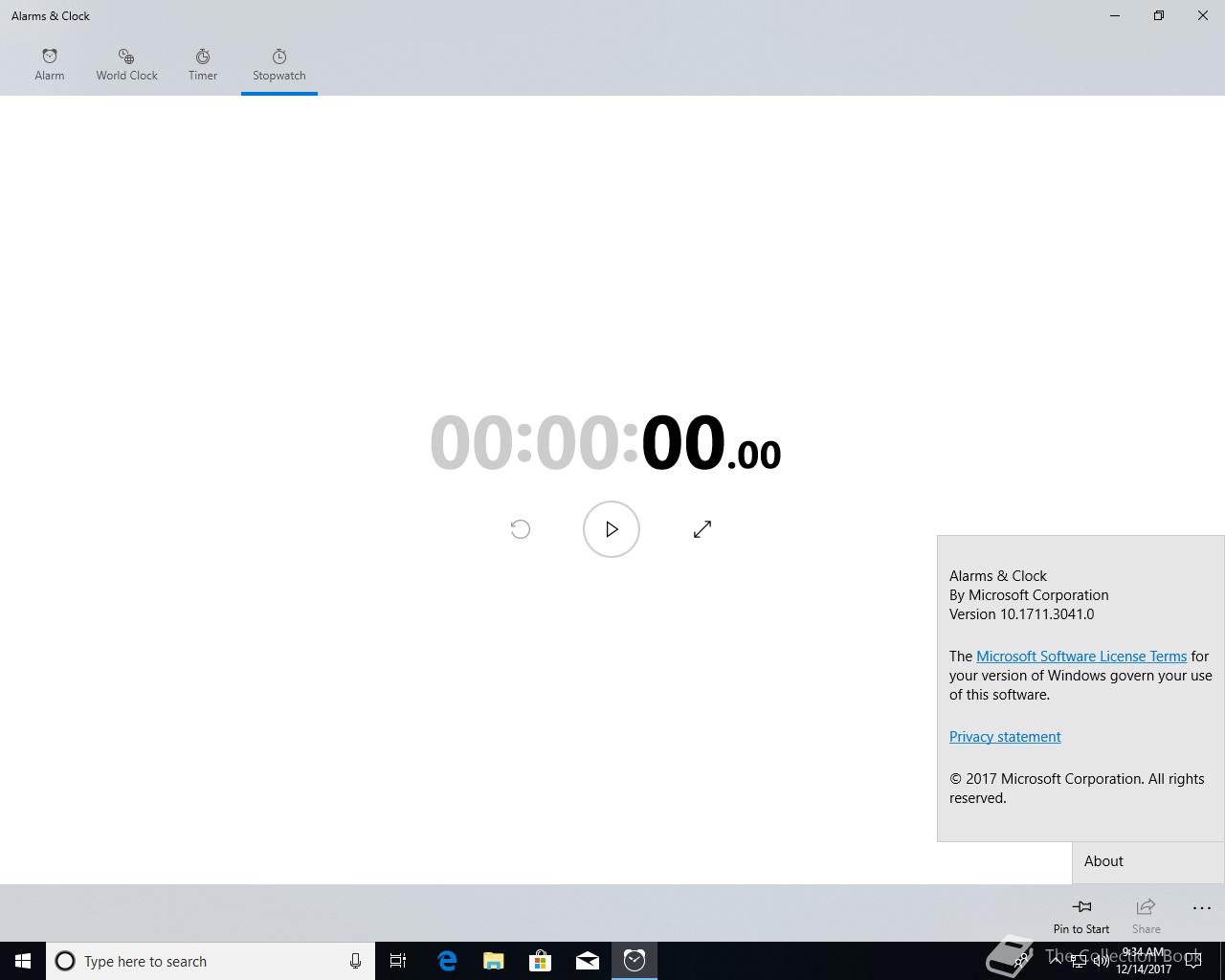Click Alarms & Clock taskbar icon
Image resolution: width=1225 pixels, height=980 pixels.
tap(635, 961)
